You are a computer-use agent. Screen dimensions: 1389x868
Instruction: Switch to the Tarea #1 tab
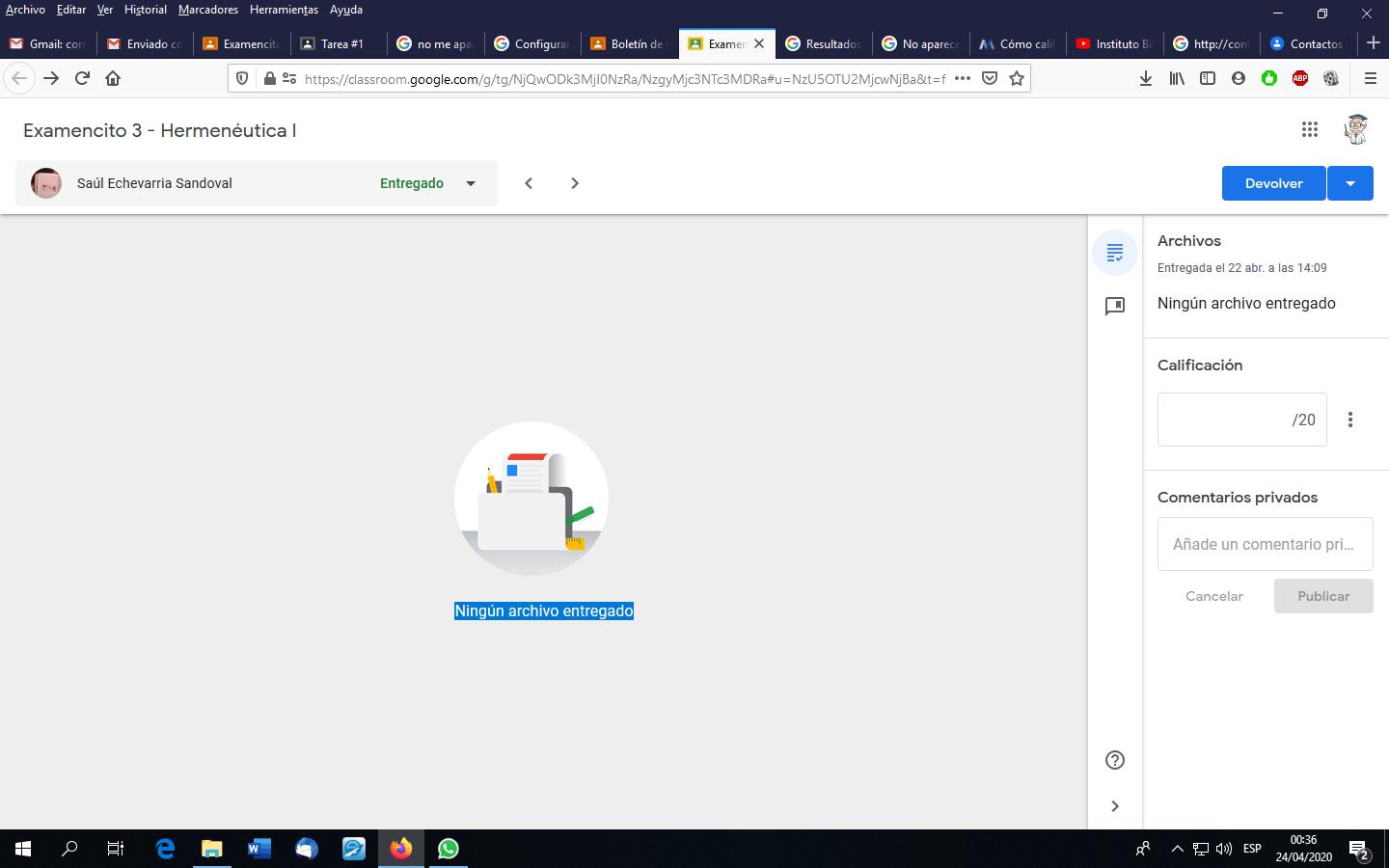click(x=335, y=43)
